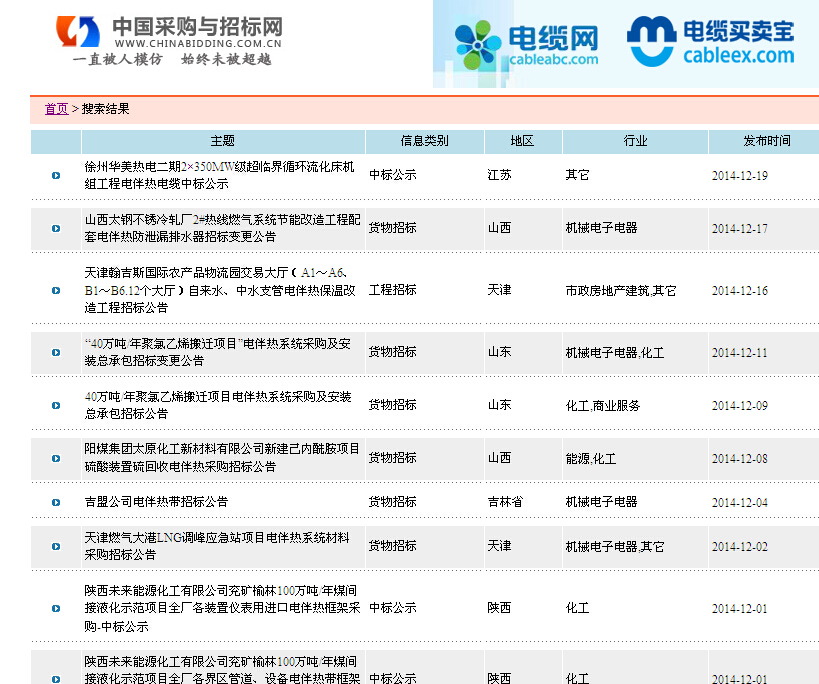Image resolution: width=819 pixels, height=684 pixels.
Task: Click the blue arrow beside 吉盟公司 row
Action: (55, 501)
